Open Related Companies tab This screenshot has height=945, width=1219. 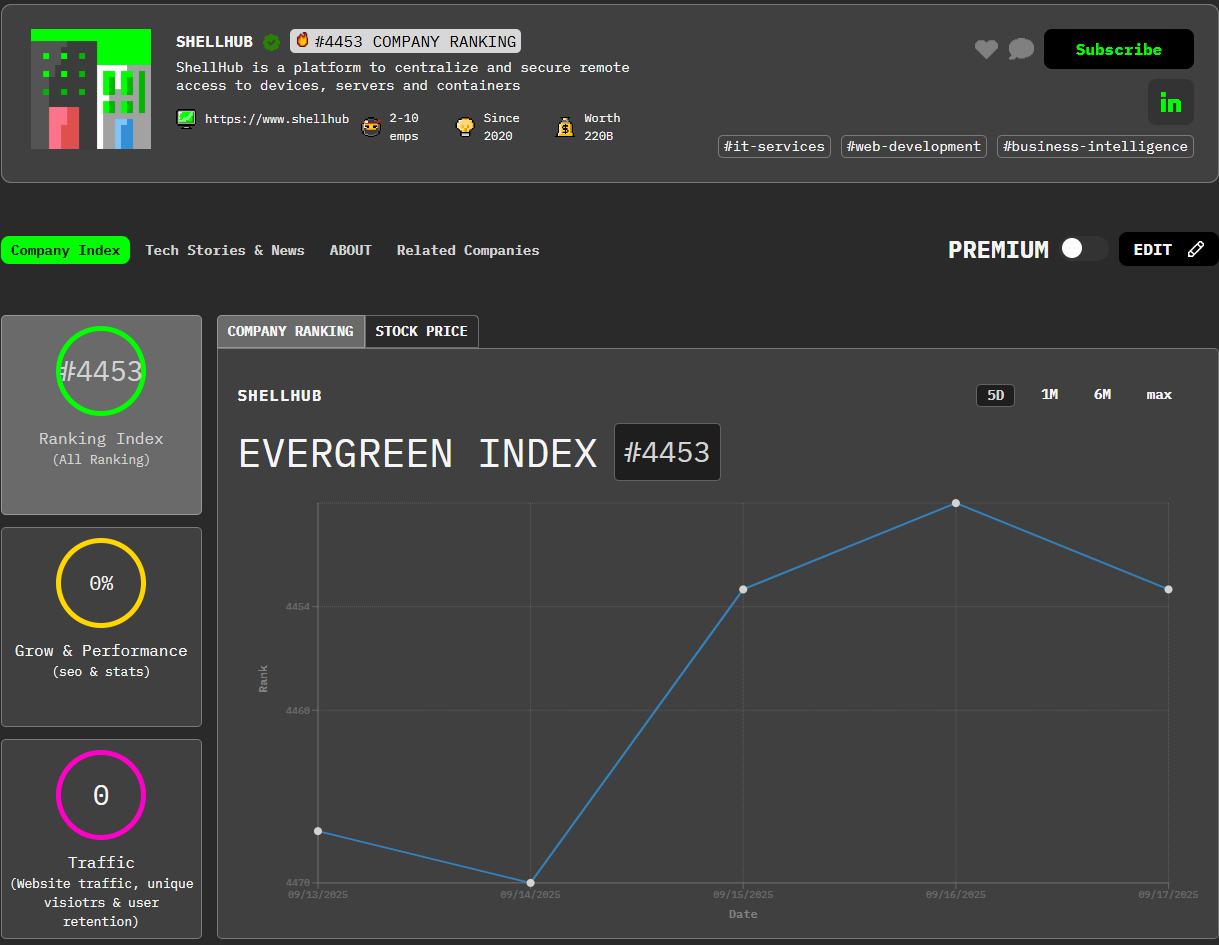(x=468, y=250)
